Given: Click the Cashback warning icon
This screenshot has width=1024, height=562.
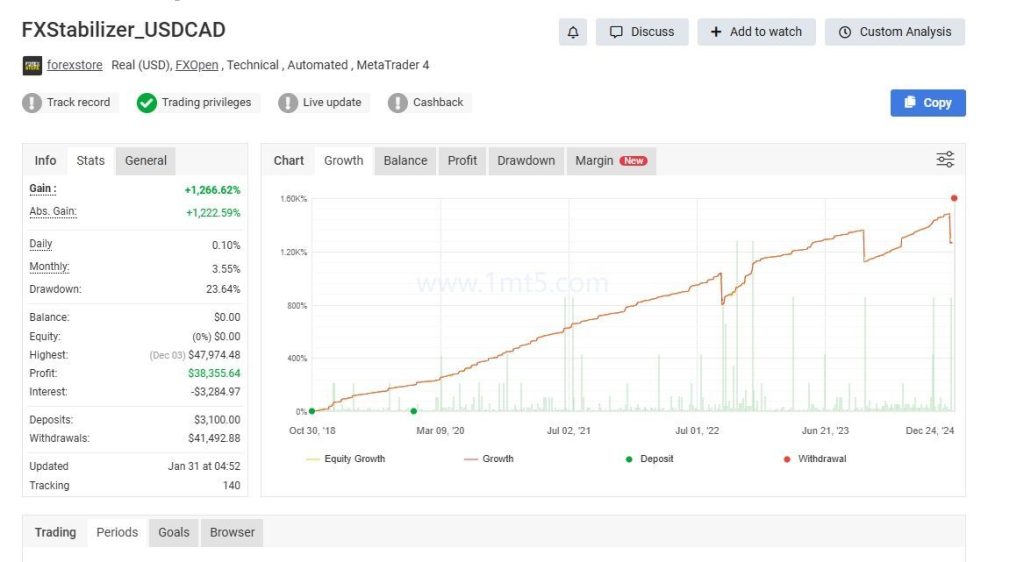Looking at the screenshot, I should [398, 102].
